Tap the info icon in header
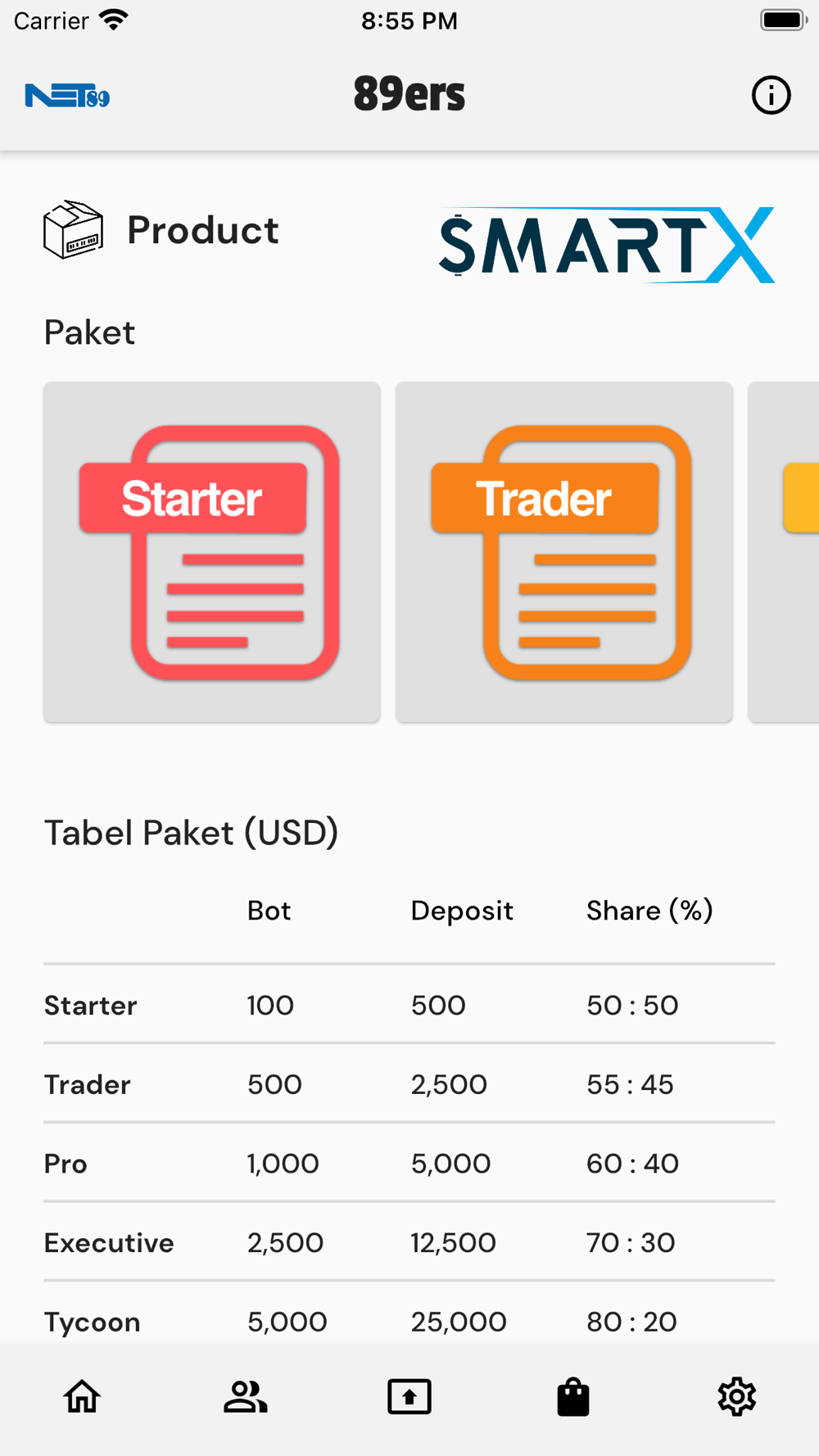Screen dimensions: 819x1456 771,95
